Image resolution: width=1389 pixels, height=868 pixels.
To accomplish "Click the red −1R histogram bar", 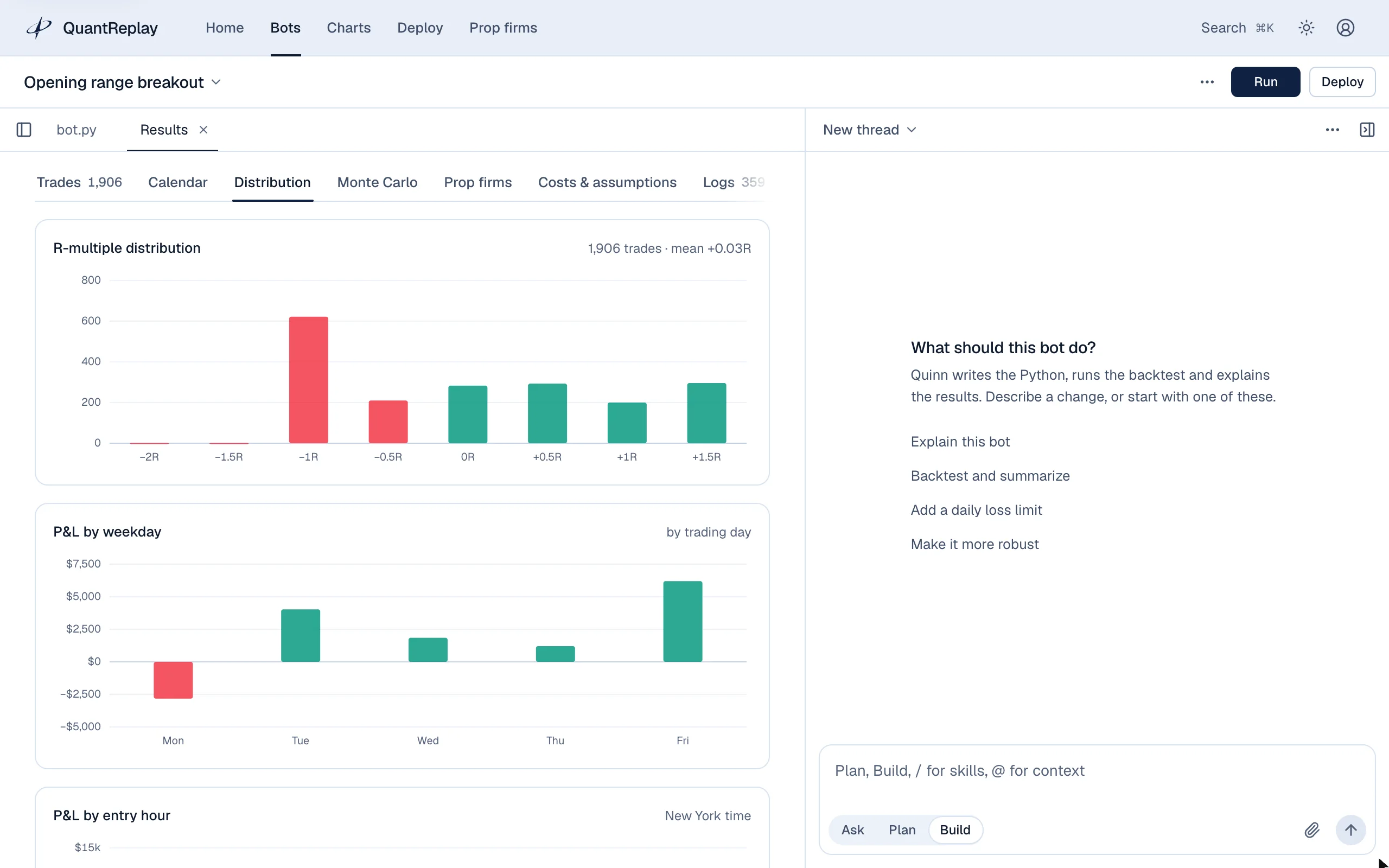I will [x=308, y=379].
